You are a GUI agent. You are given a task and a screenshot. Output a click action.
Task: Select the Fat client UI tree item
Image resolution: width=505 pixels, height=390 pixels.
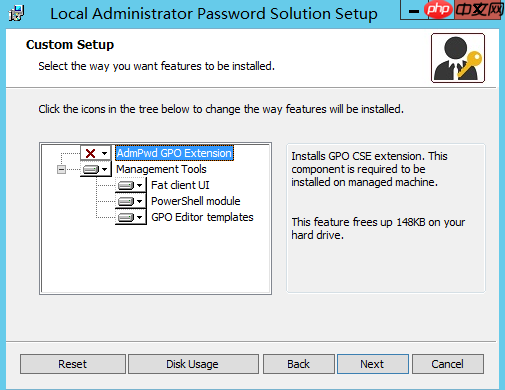click(180, 185)
